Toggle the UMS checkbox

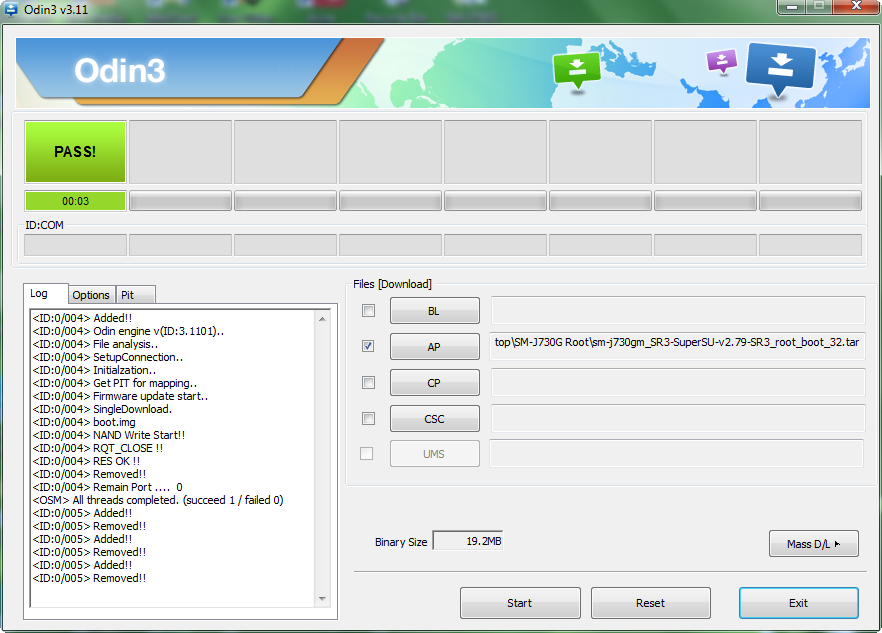pyautogui.click(x=366, y=454)
